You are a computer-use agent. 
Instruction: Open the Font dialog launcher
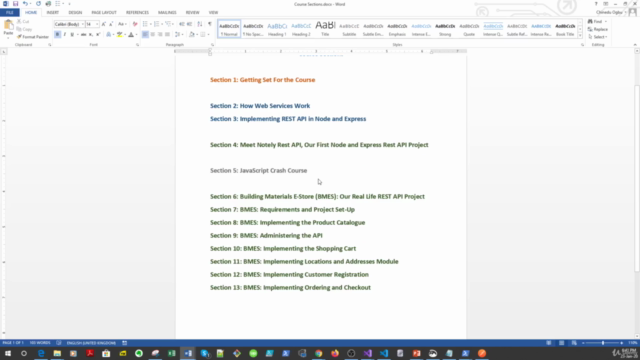138,45
